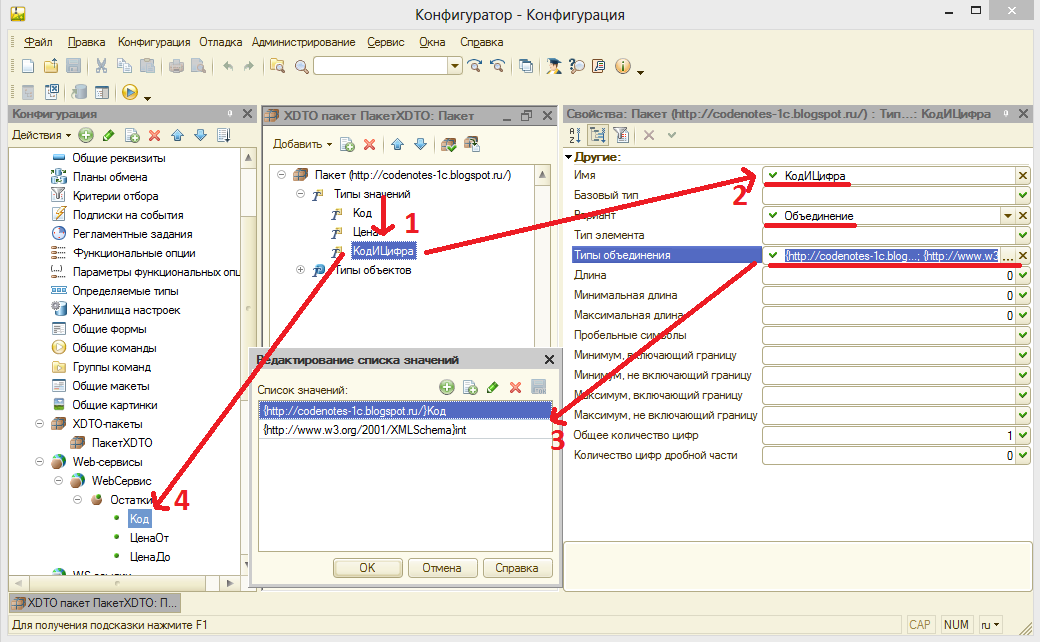
Task: Toggle category grouping in Свойства panel
Action: pos(598,135)
